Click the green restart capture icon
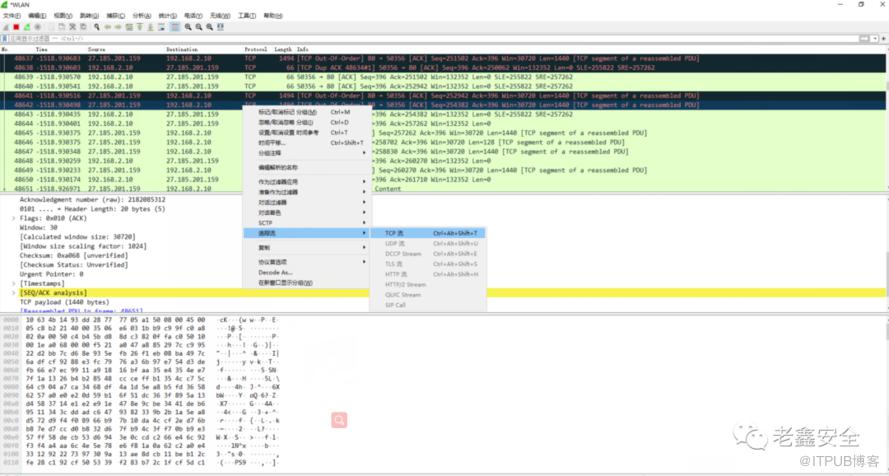The image size is (889, 476). [x=25, y=27]
